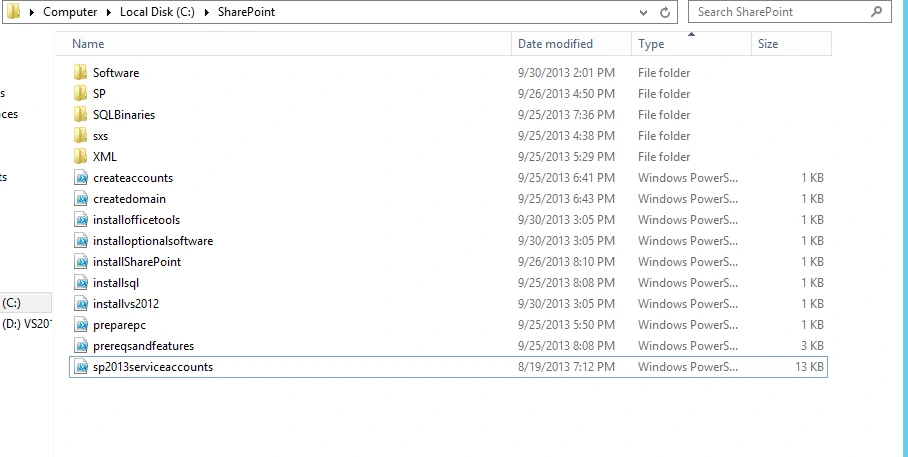Select the createdomain file name
This screenshot has height=457, width=908.
(129, 199)
